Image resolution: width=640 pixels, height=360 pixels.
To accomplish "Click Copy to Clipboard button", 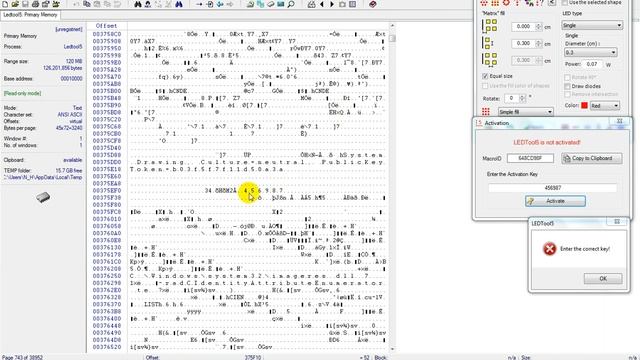I will pos(591,158).
